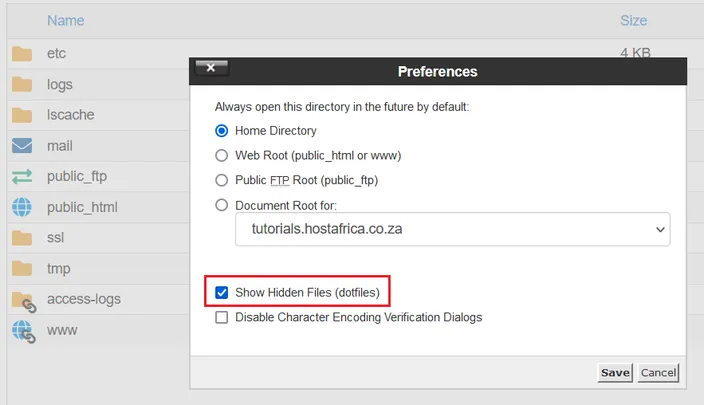Click the tmp folder icon
This screenshot has height=405, width=704.
pos(22,269)
